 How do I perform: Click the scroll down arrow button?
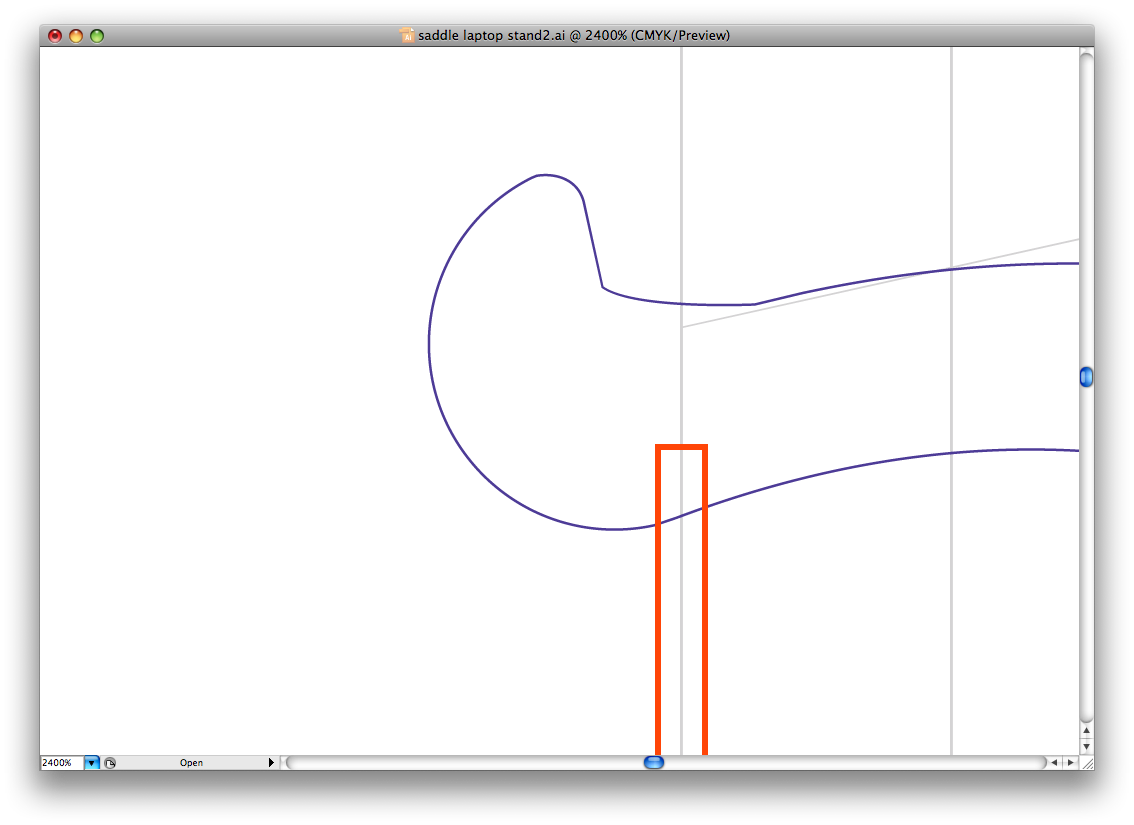click(x=1086, y=746)
